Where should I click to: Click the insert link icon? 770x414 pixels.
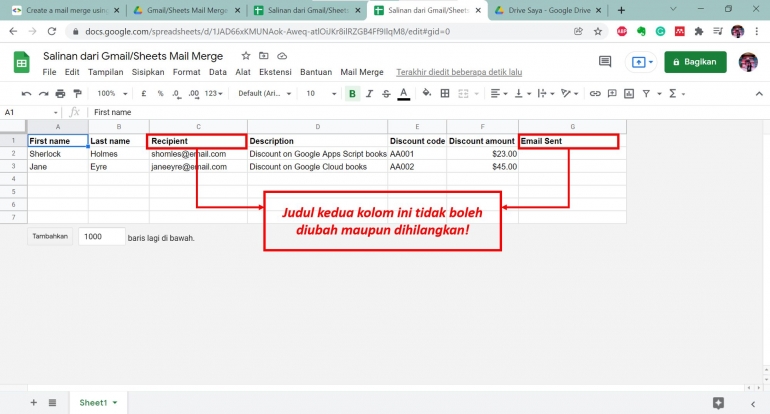595,93
